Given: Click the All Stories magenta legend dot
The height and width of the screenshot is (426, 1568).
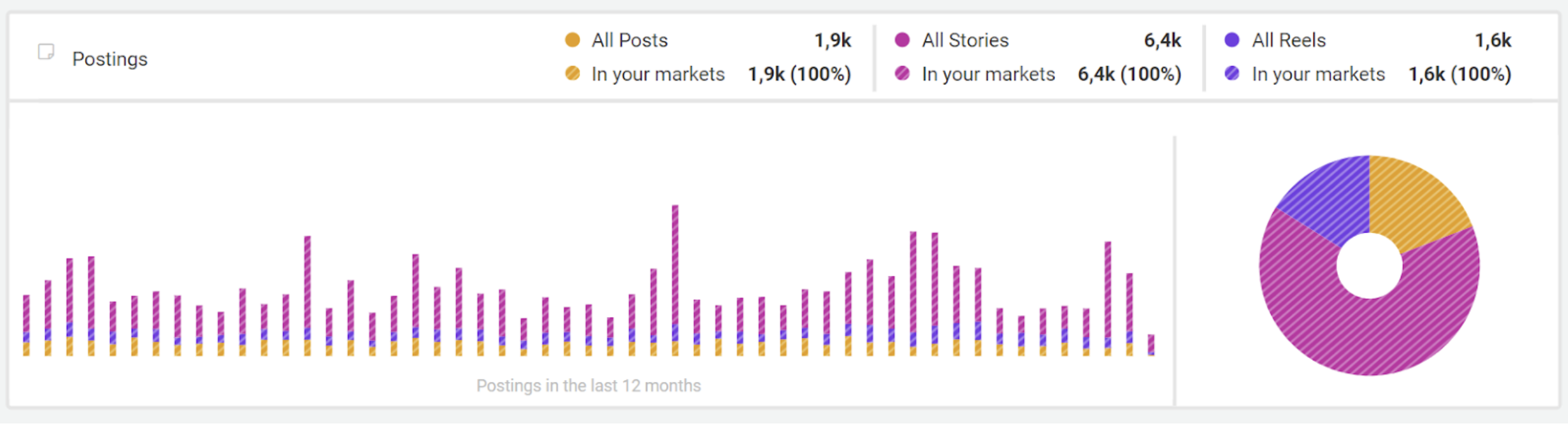Looking at the screenshot, I should tap(902, 40).
